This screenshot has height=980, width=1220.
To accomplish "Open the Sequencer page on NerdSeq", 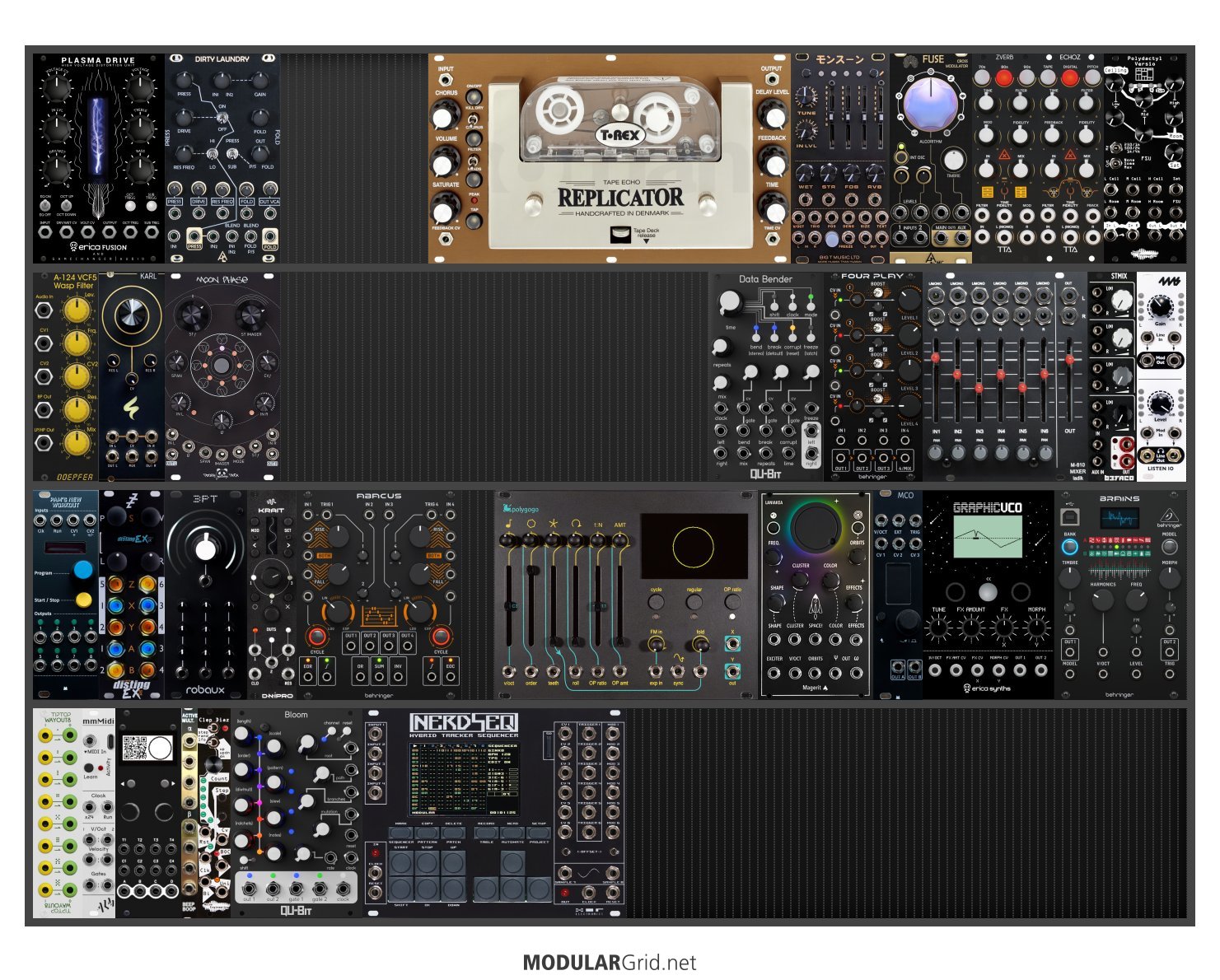I will (x=401, y=833).
